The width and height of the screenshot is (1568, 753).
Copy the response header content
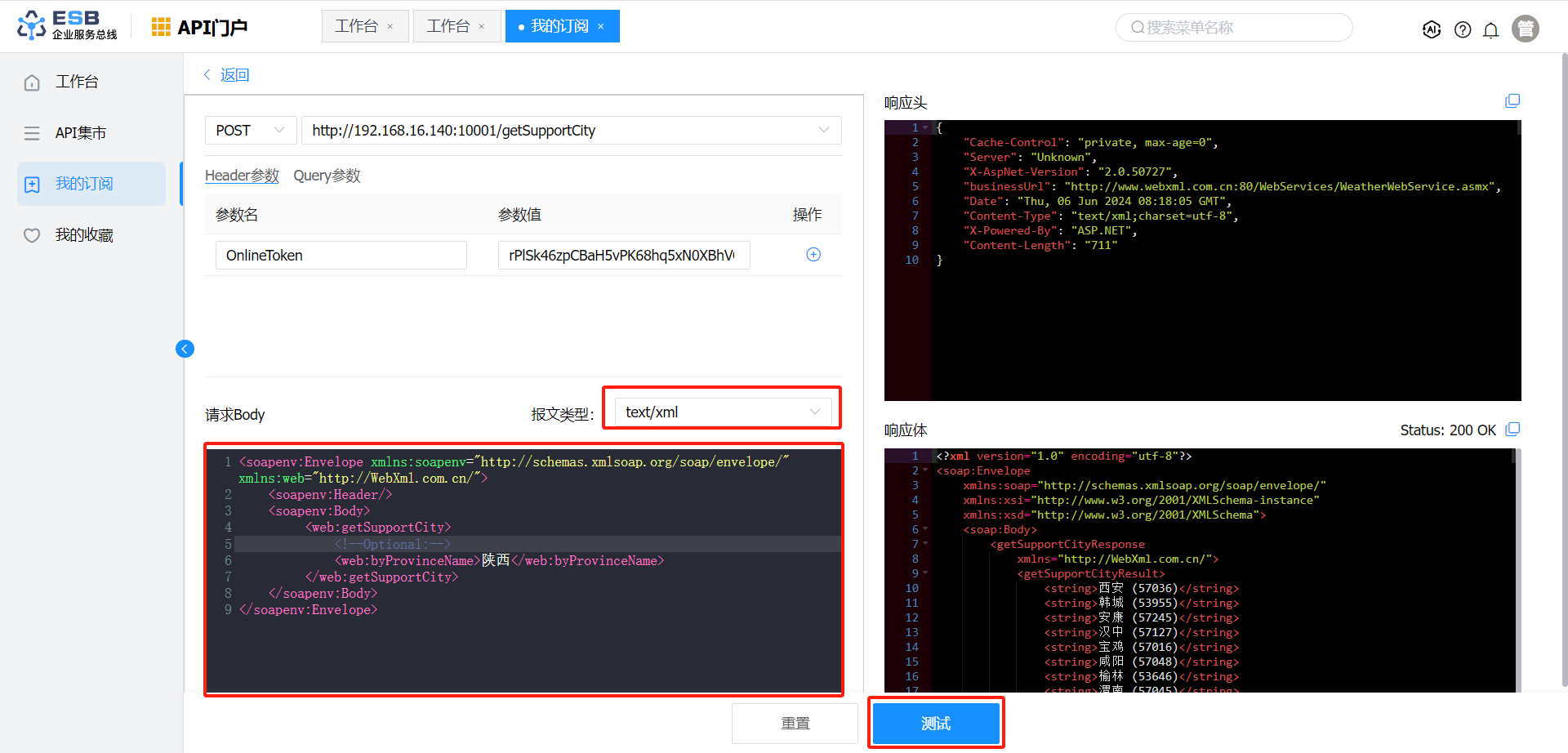pos(1512,101)
